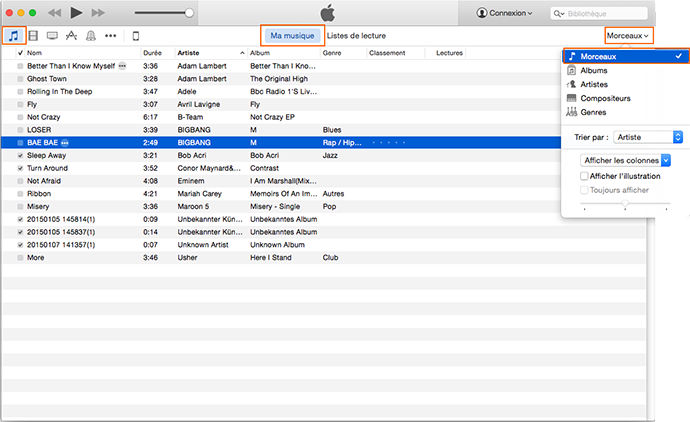
Task: Click the fast-forward playback button
Action: tap(98, 13)
